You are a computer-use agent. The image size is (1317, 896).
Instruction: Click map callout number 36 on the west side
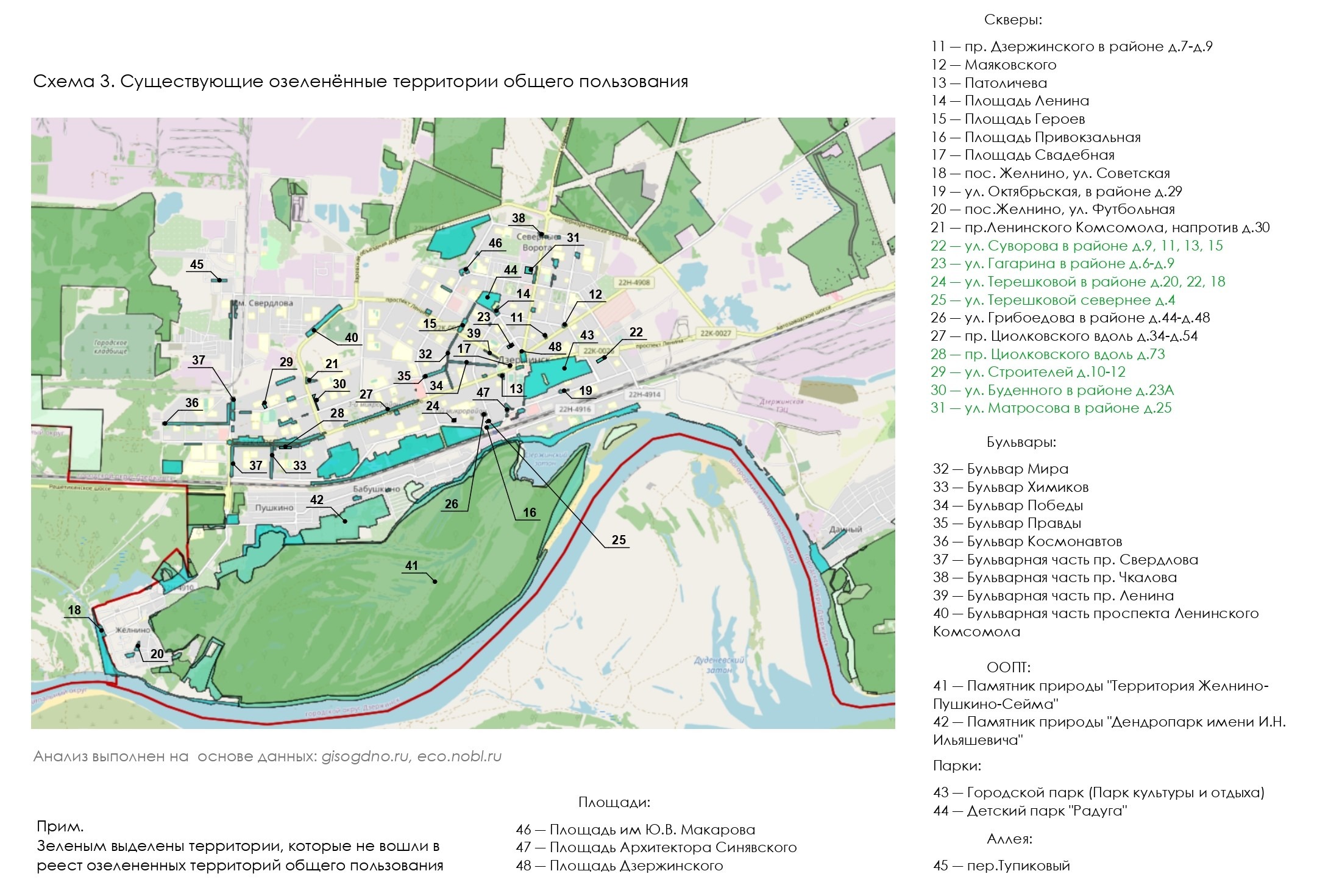coord(192,403)
